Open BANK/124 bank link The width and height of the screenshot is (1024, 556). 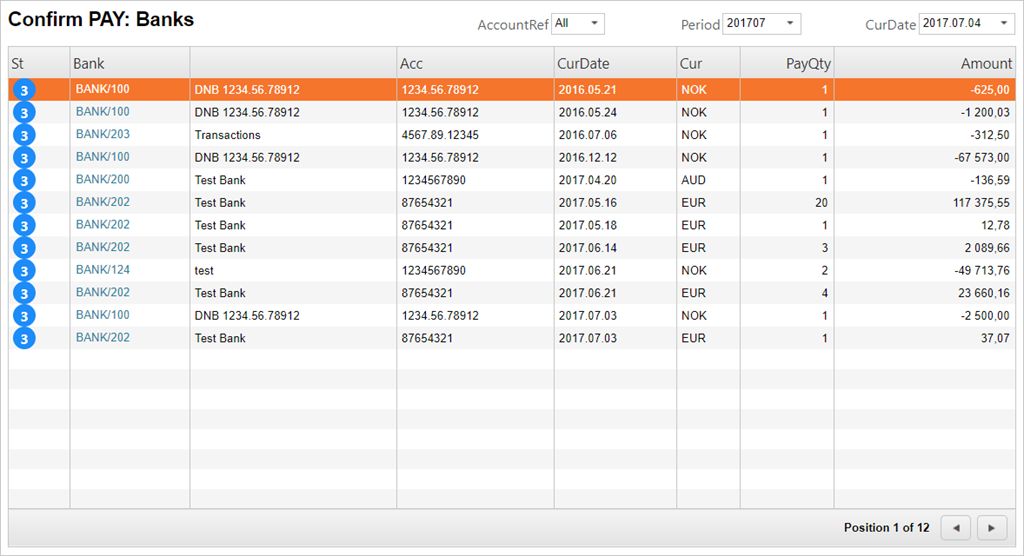[x=103, y=269]
